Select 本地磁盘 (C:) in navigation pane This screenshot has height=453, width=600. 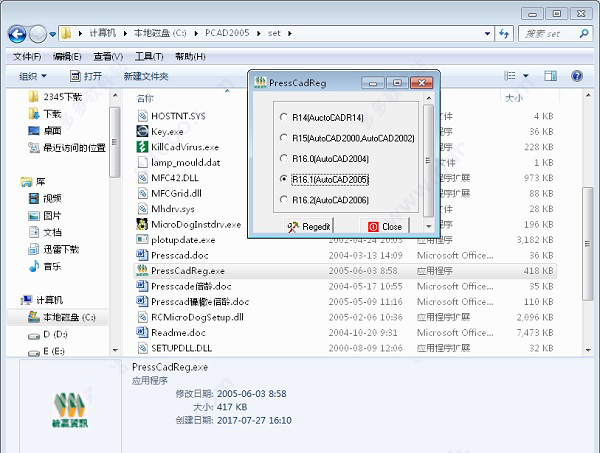click(62, 317)
